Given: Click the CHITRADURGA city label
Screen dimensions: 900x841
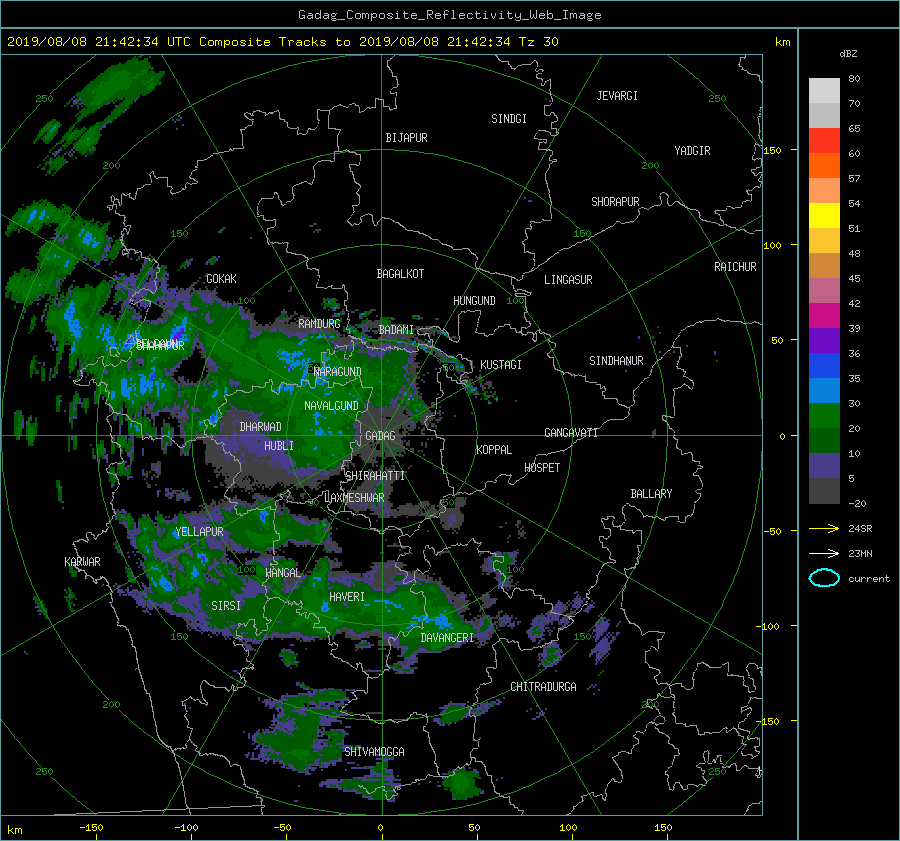Looking at the screenshot, I should click(544, 687).
